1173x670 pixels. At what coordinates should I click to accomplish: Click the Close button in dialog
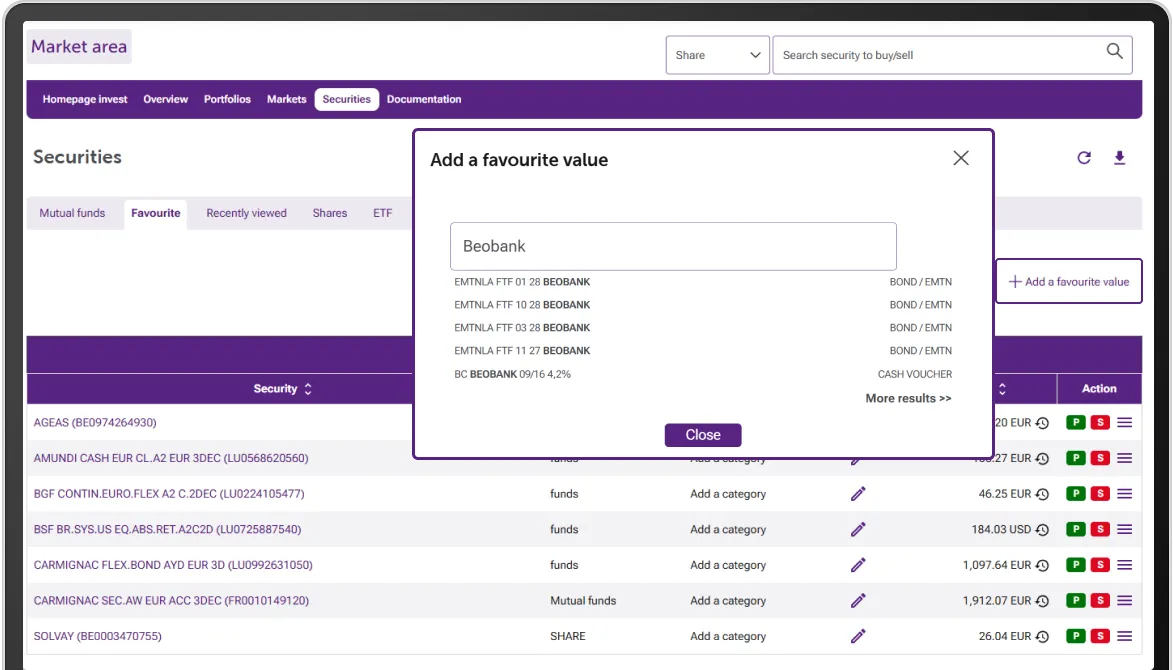tap(703, 435)
